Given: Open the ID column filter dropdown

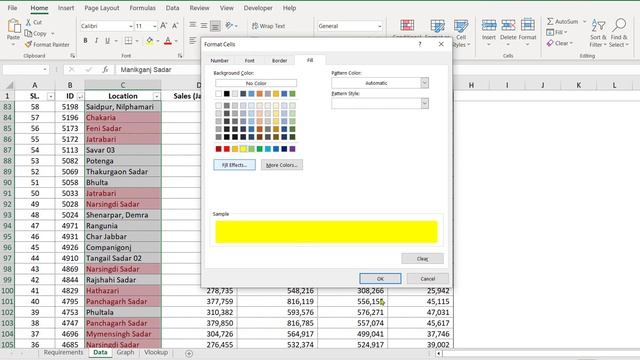Looking at the screenshot, I should tap(80, 96).
